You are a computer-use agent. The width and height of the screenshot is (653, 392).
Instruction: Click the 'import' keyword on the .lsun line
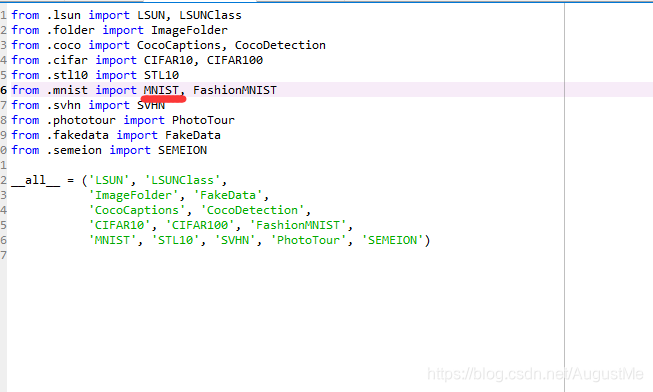pos(109,15)
